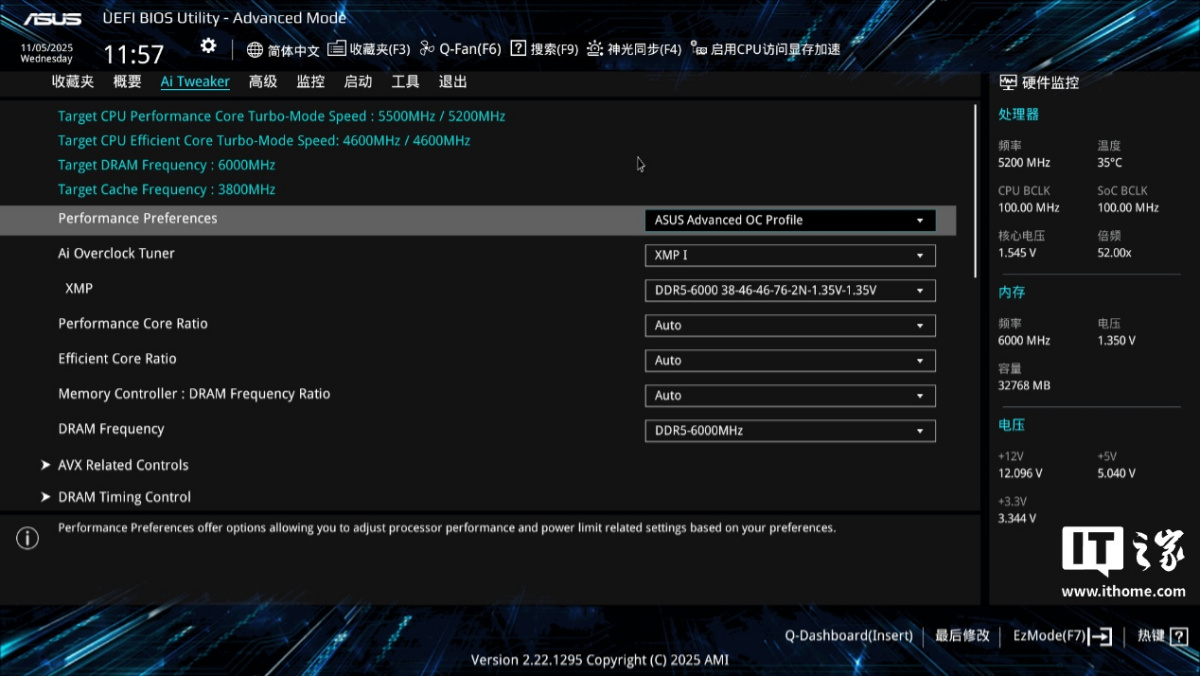Click the Search (F9) question icon
The image size is (1200, 676).
[518, 49]
